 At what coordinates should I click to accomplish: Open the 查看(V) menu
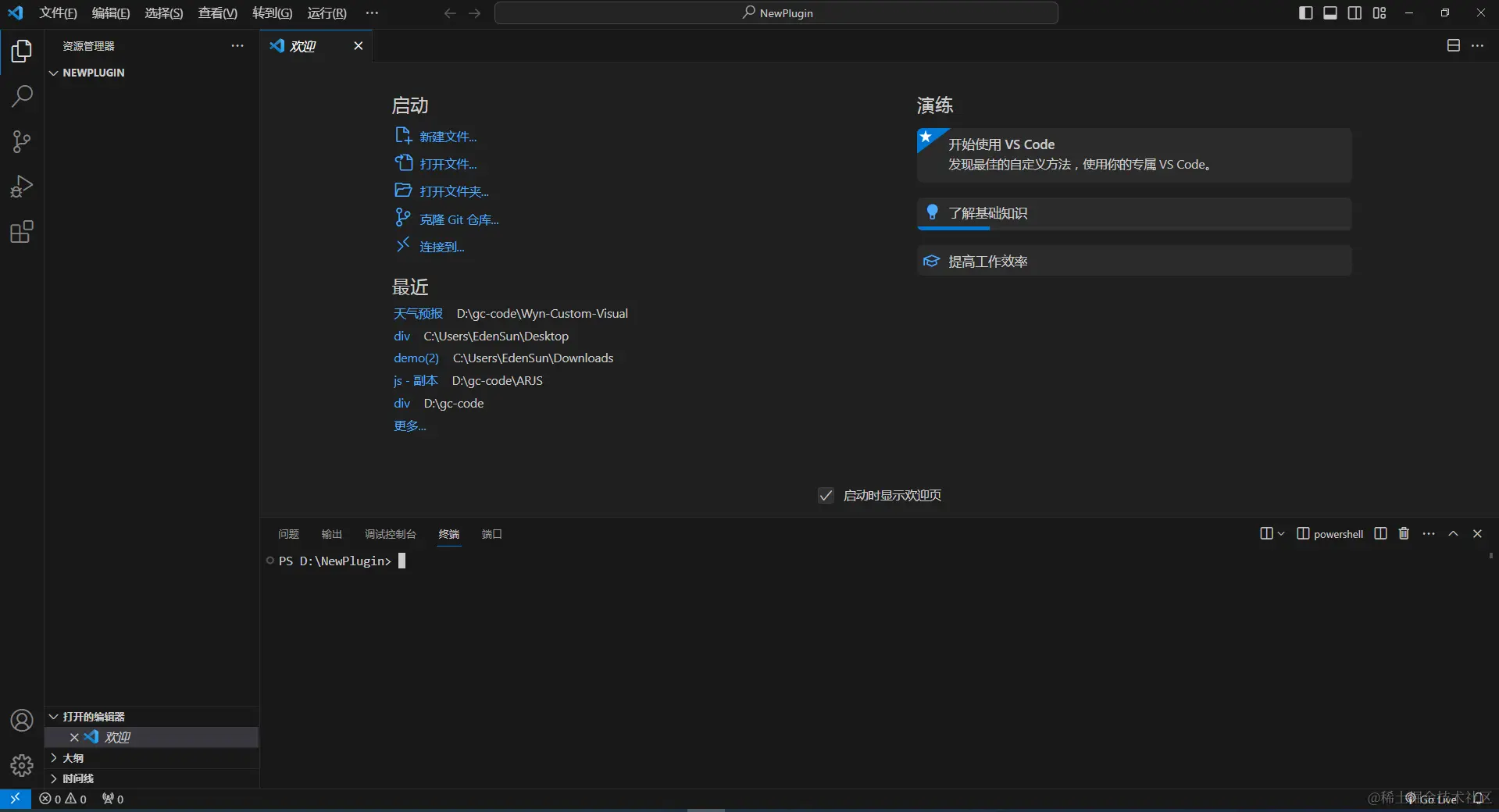point(218,13)
